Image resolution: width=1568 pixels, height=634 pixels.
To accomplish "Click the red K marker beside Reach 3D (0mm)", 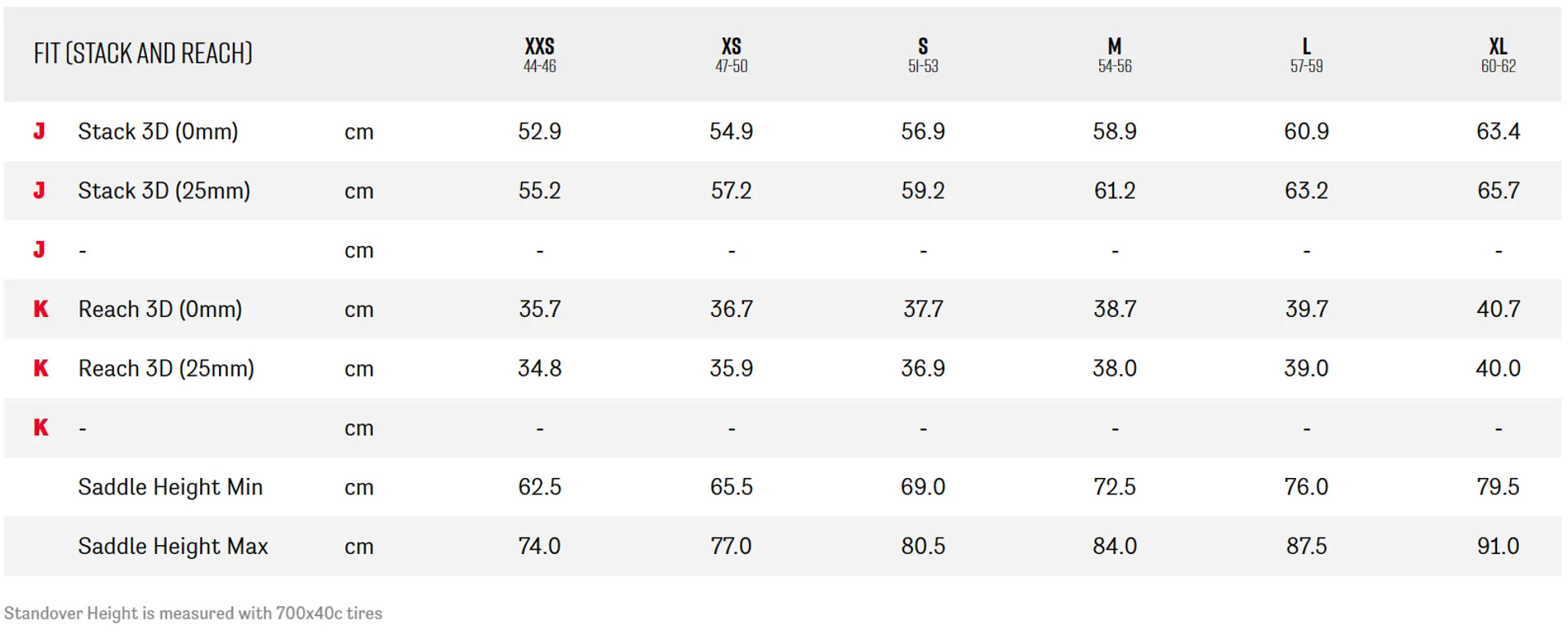I will (41, 309).
